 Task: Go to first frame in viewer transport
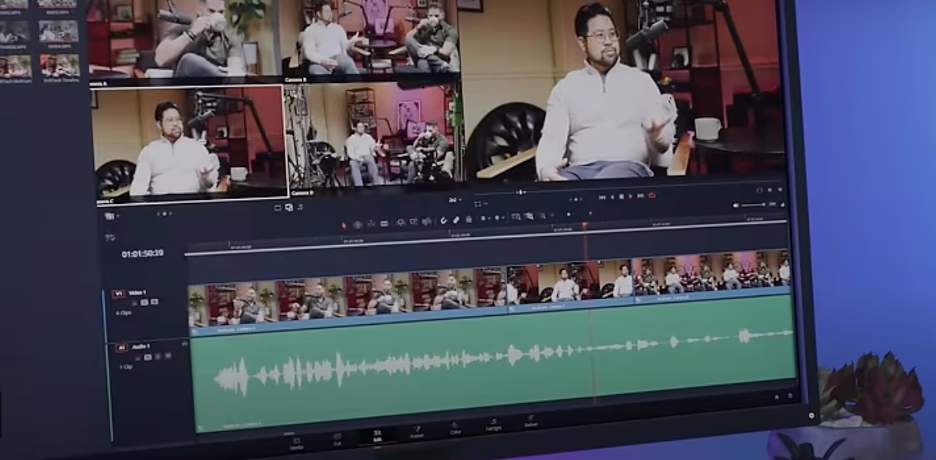pyautogui.click(x=602, y=197)
